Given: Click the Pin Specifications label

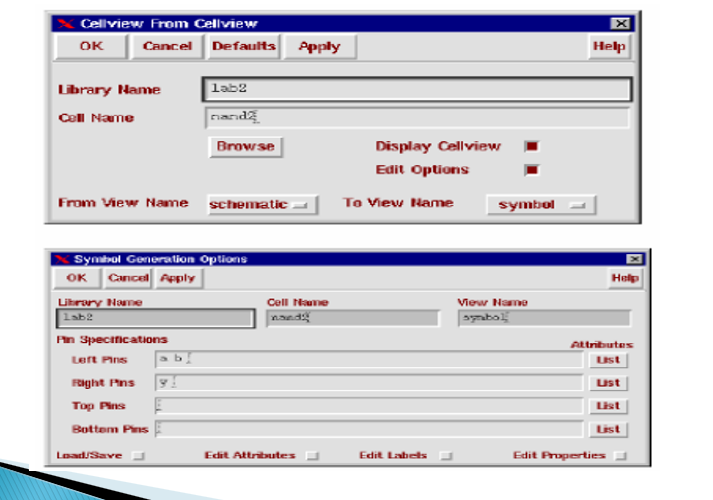Looking at the screenshot, I should (x=112, y=340).
